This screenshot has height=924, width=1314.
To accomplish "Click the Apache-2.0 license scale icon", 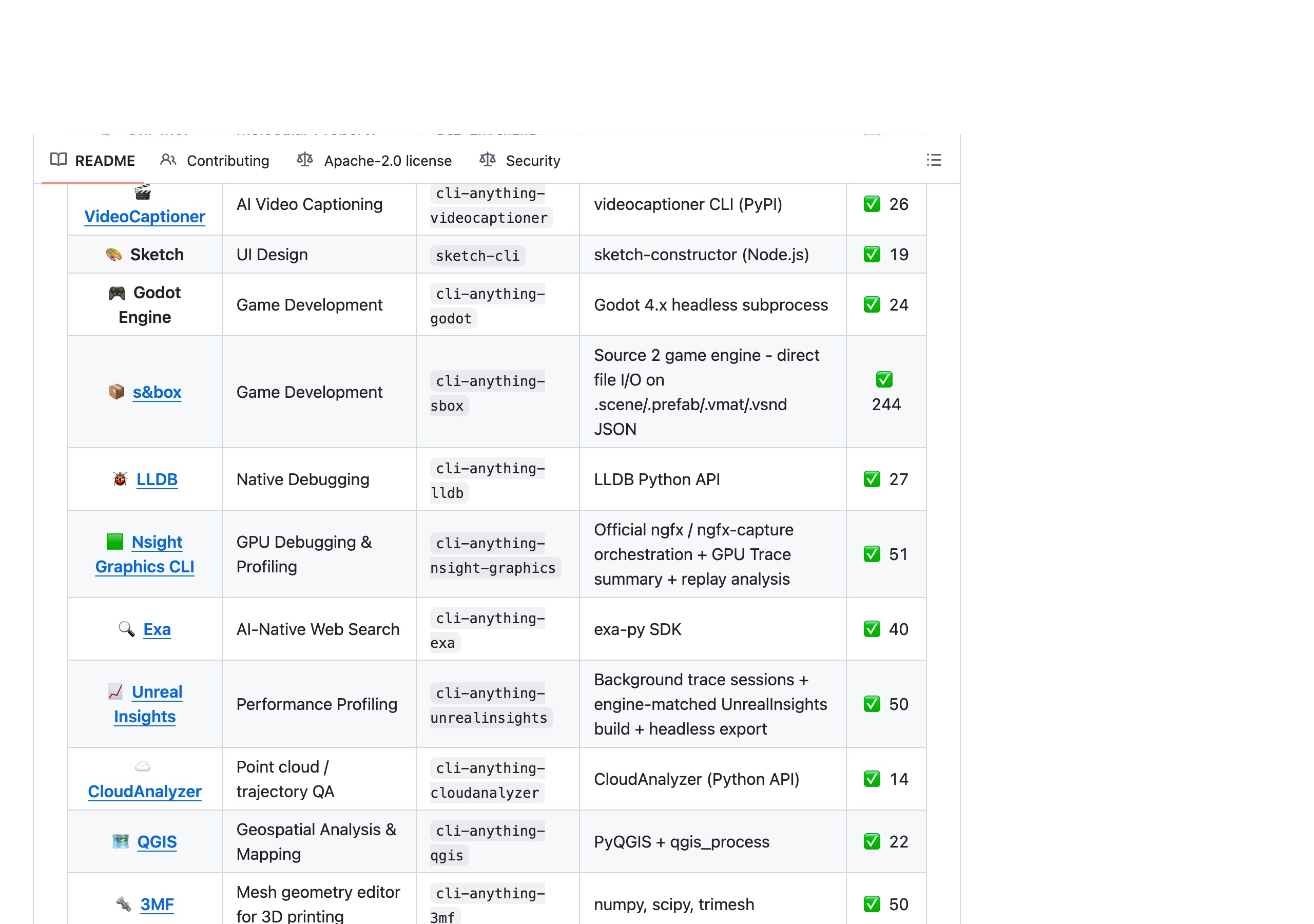I will [305, 160].
